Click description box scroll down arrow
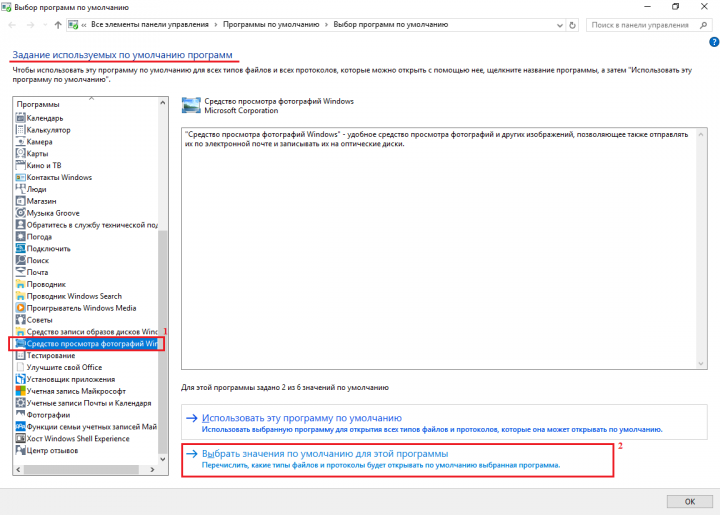Viewport: 720px width, 515px height. click(x=701, y=364)
